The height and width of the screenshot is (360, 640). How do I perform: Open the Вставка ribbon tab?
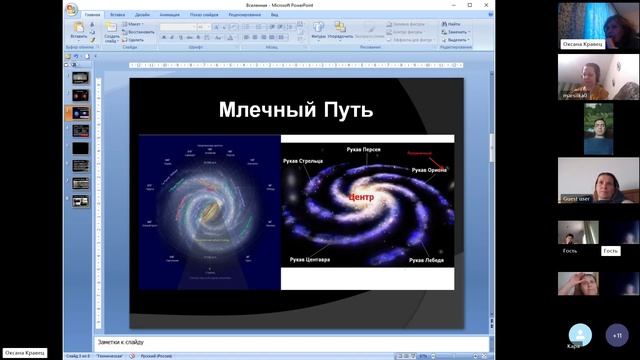118,15
